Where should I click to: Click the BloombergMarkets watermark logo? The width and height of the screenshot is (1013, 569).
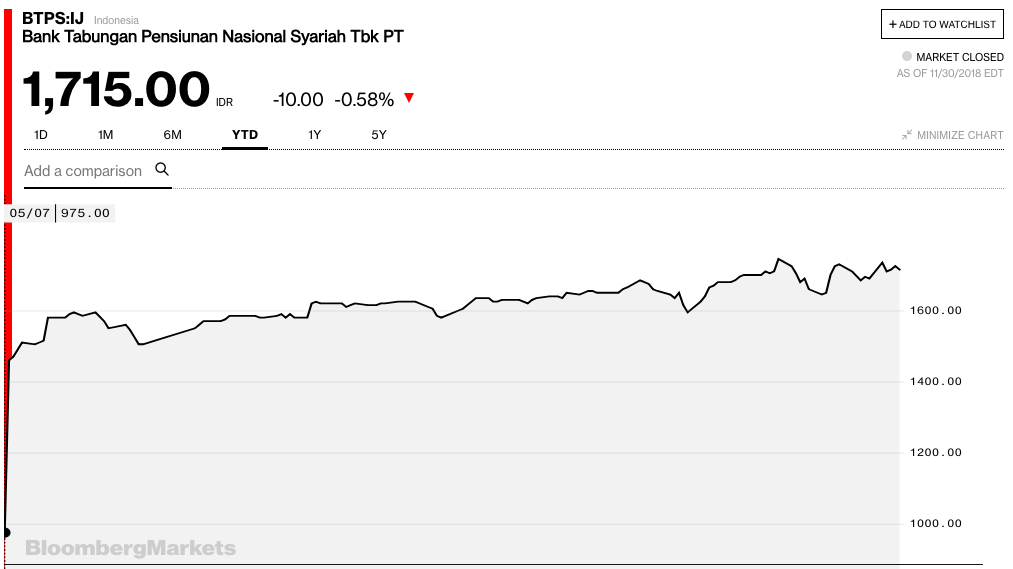coord(130,548)
